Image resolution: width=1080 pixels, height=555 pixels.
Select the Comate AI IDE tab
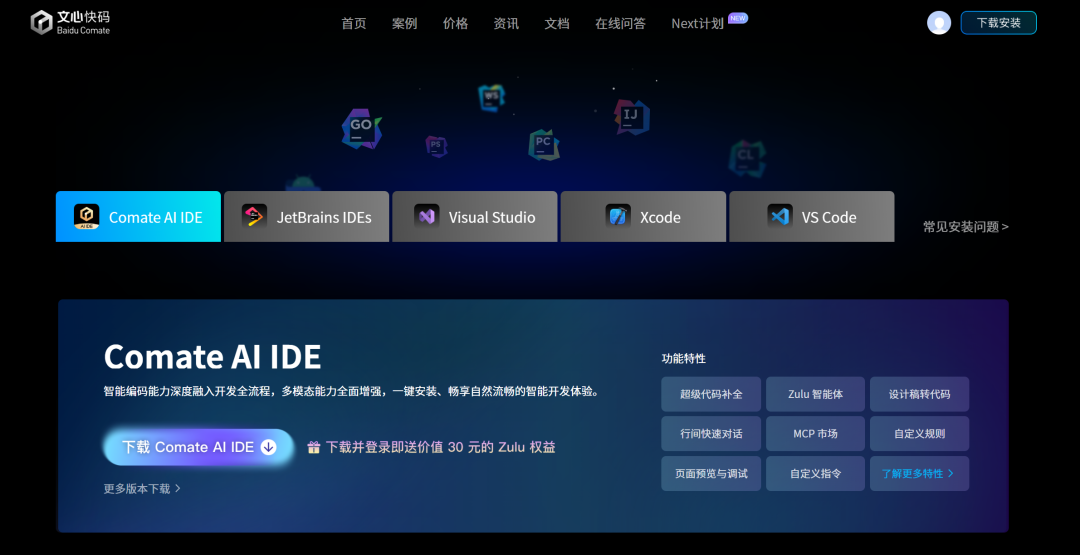[x=138, y=217]
